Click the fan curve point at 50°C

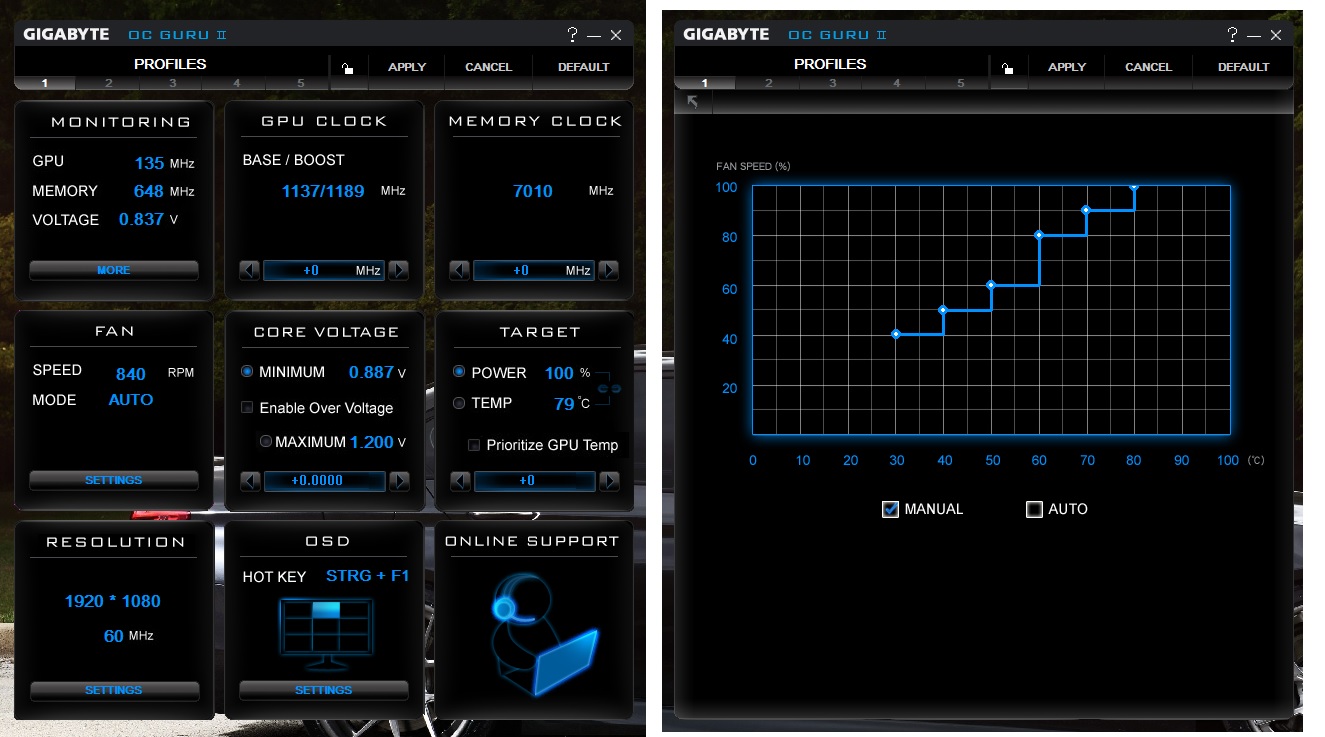coord(991,285)
